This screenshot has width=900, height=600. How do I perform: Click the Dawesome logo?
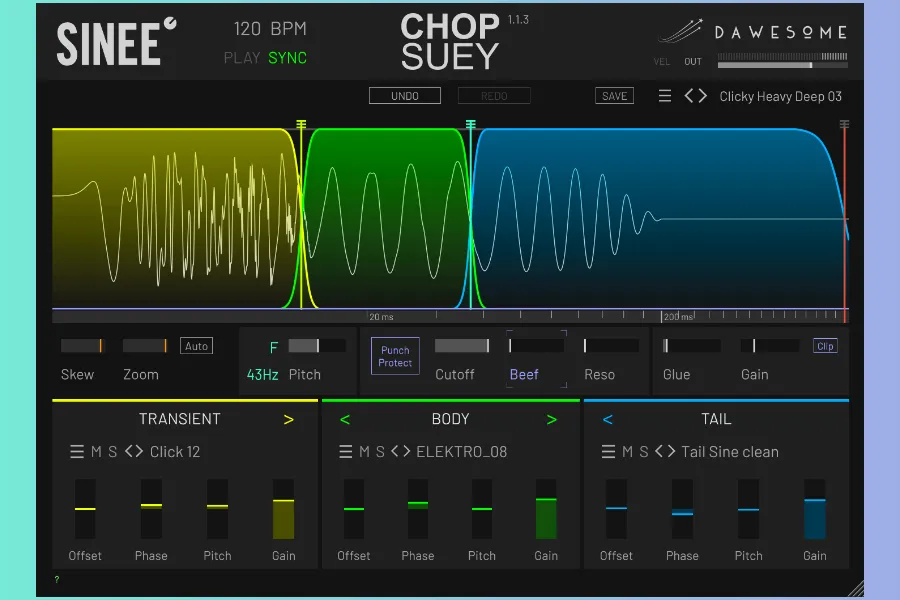click(x=752, y=32)
